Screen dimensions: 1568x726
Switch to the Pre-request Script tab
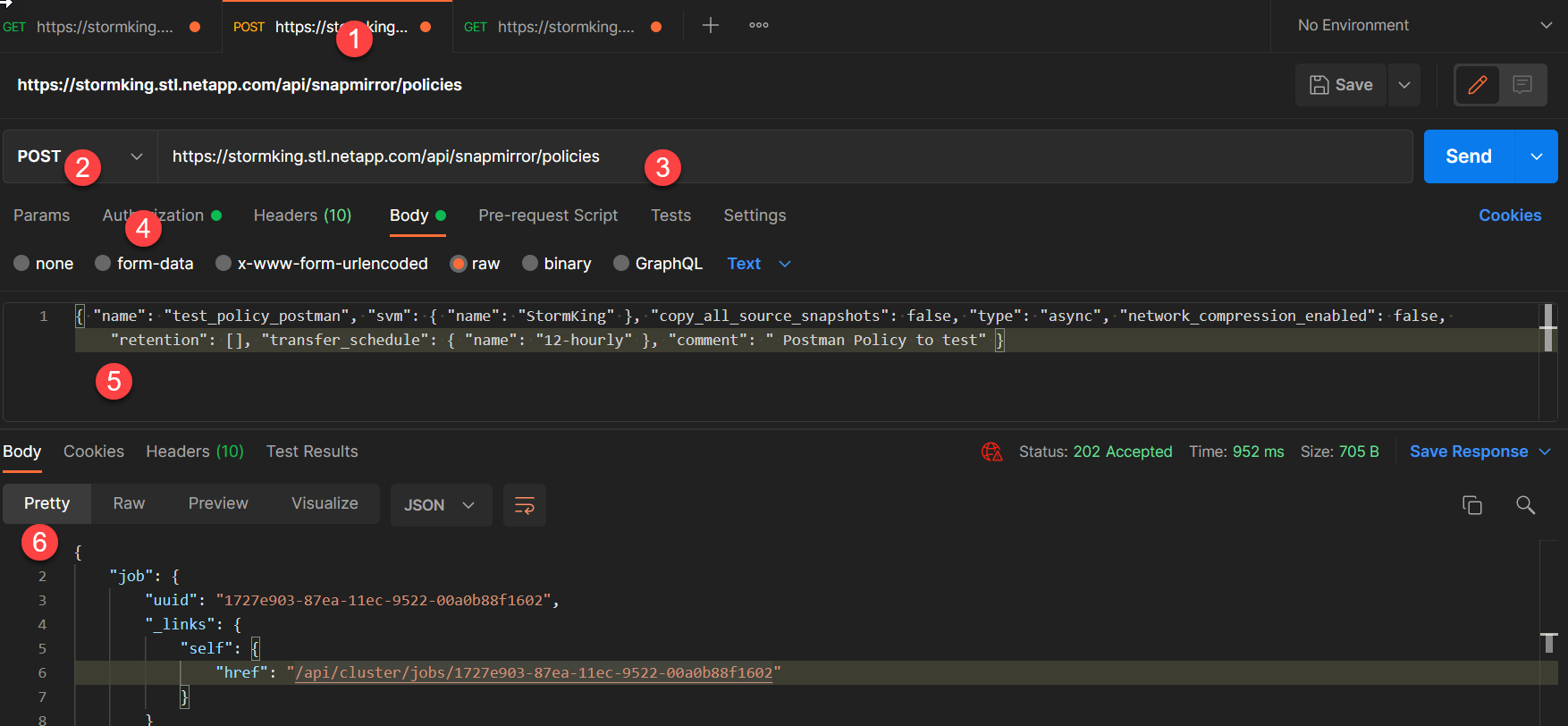(x=548, y=215)
